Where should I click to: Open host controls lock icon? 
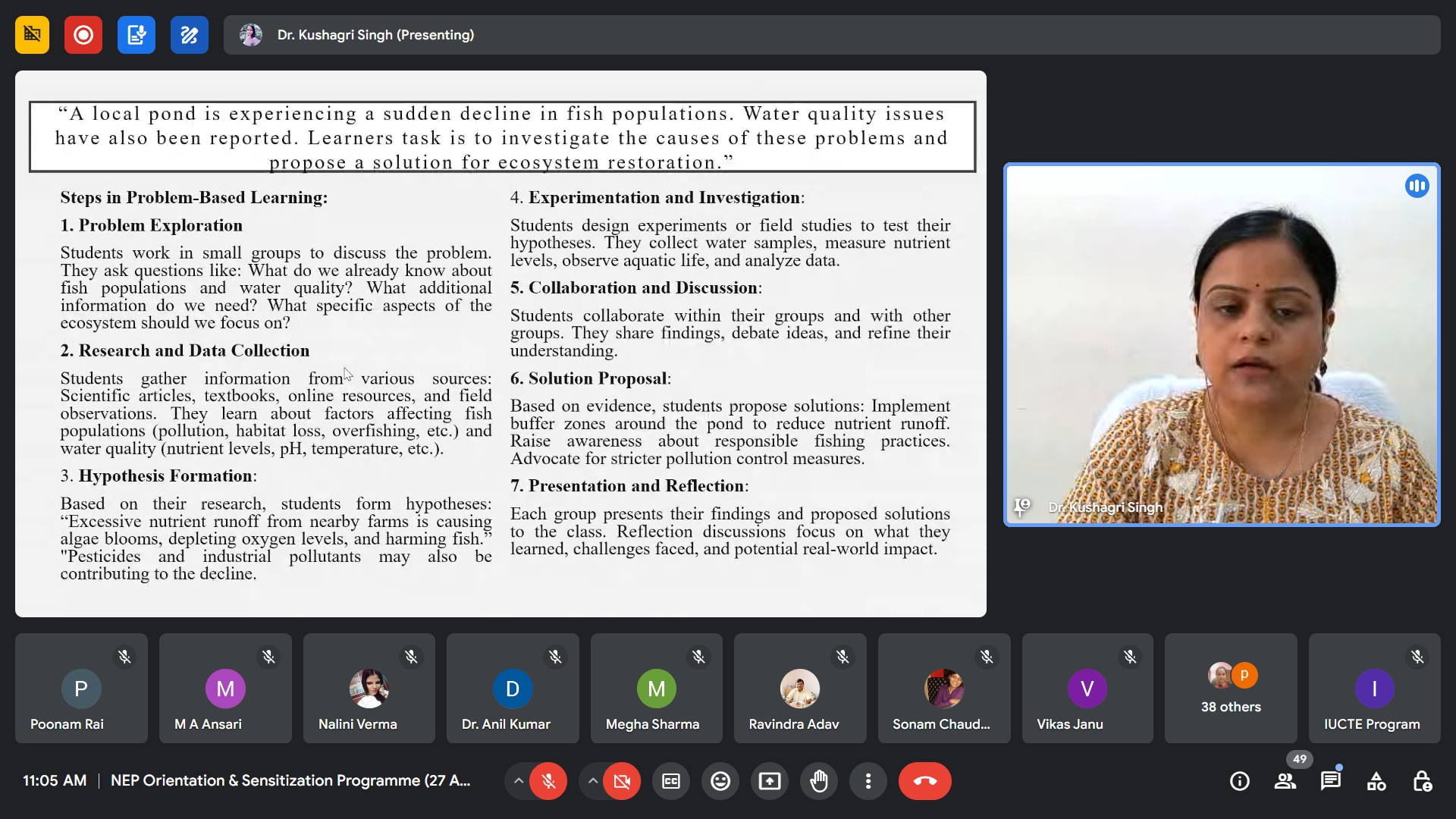click(1422, 781)
